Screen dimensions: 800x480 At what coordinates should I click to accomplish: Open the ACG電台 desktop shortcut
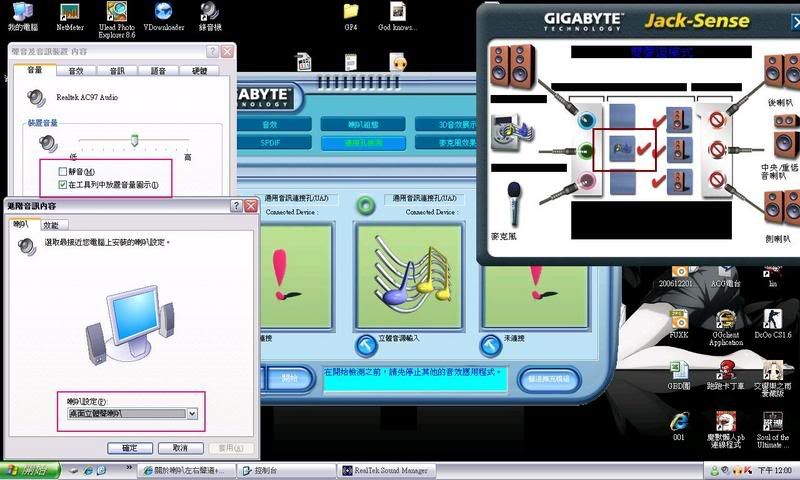click(726, 277)
